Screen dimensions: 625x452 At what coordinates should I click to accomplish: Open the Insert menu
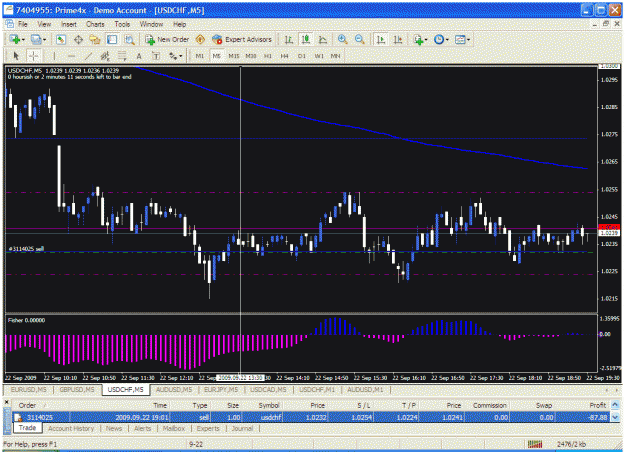tap(69, 24)
